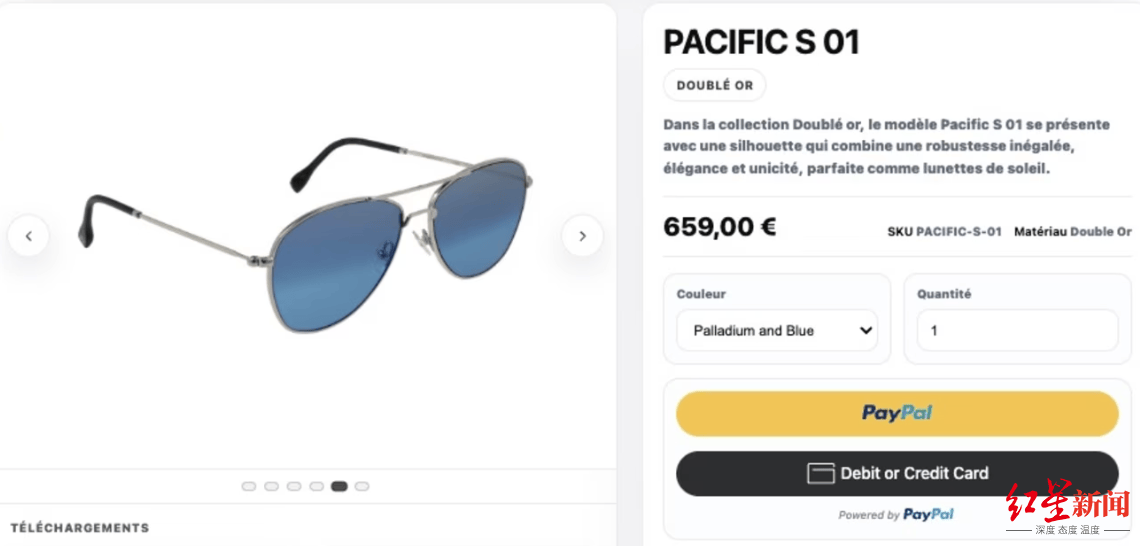The image size is (1140, 546).
Task: Select the second carousel dot
Action: [271, 487]
